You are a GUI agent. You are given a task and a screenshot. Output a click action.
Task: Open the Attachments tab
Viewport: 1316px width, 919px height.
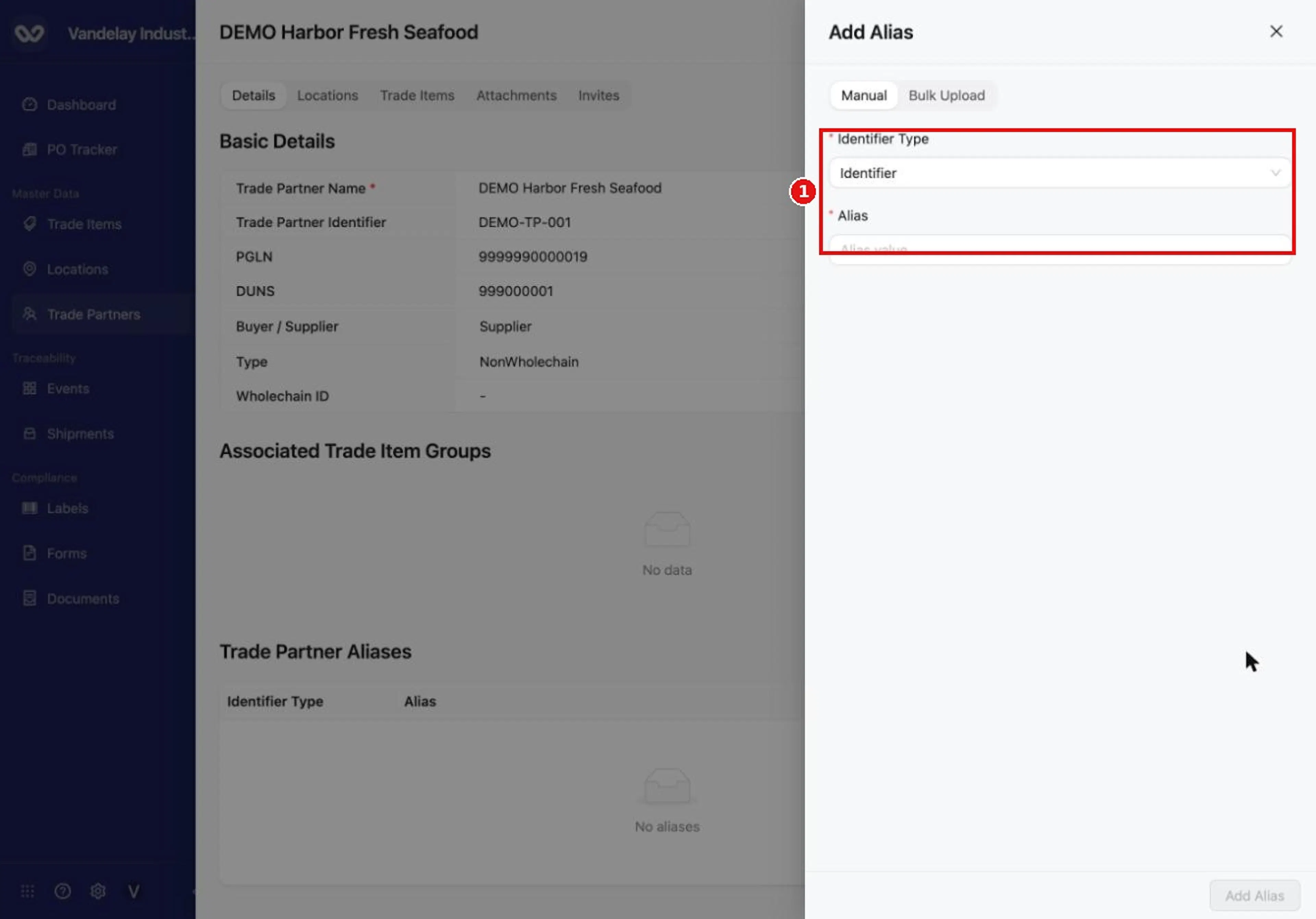pos(516,95)
